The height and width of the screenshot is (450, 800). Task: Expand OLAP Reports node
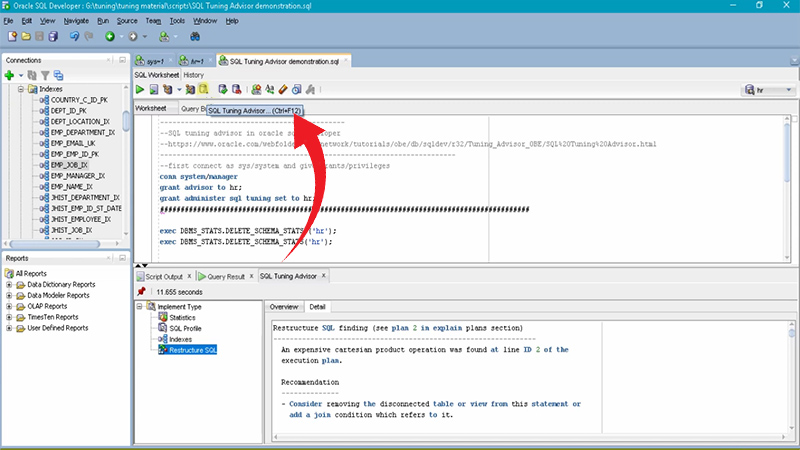(9, 306)
